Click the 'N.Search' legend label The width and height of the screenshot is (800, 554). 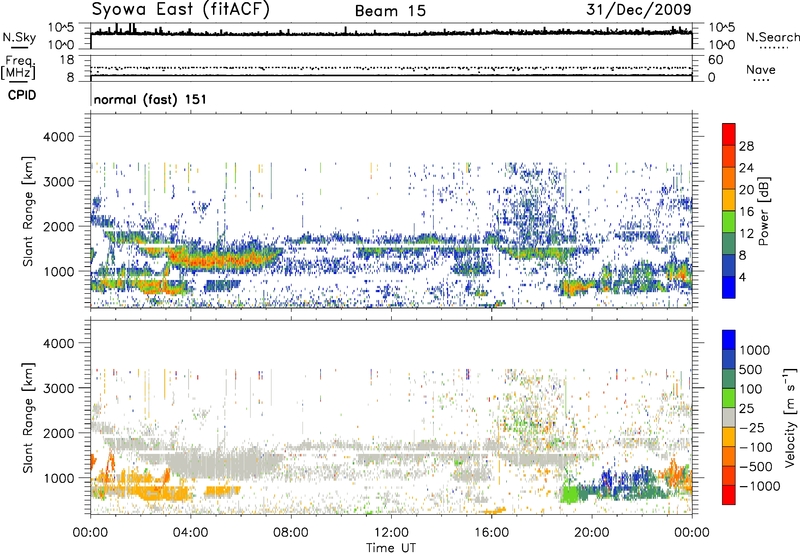pyautogui.click(x=772, y=37)
